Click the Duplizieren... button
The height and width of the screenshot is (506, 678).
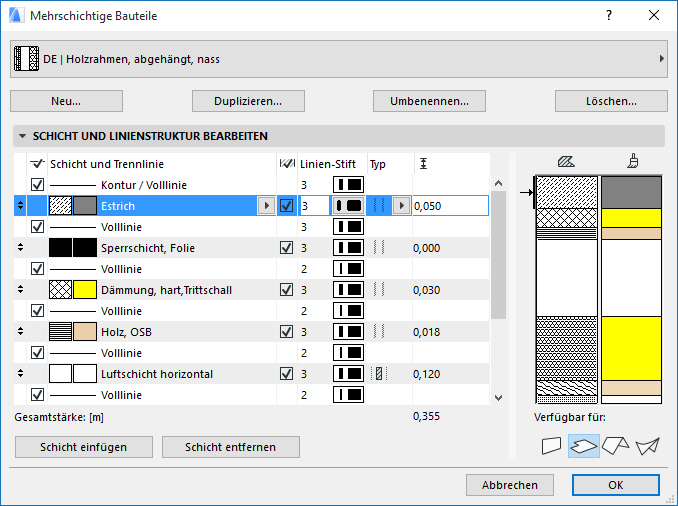[247, 101]
